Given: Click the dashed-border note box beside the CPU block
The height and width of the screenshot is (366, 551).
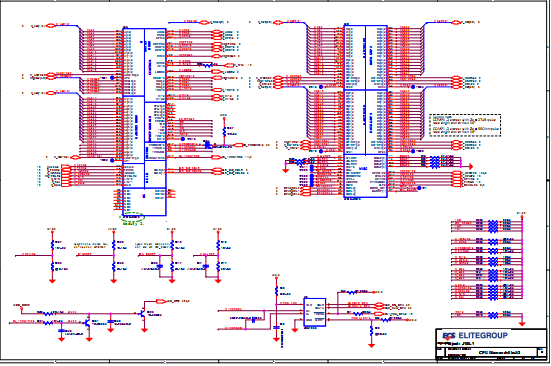Looking at the screenshot, I should point(465,125).
